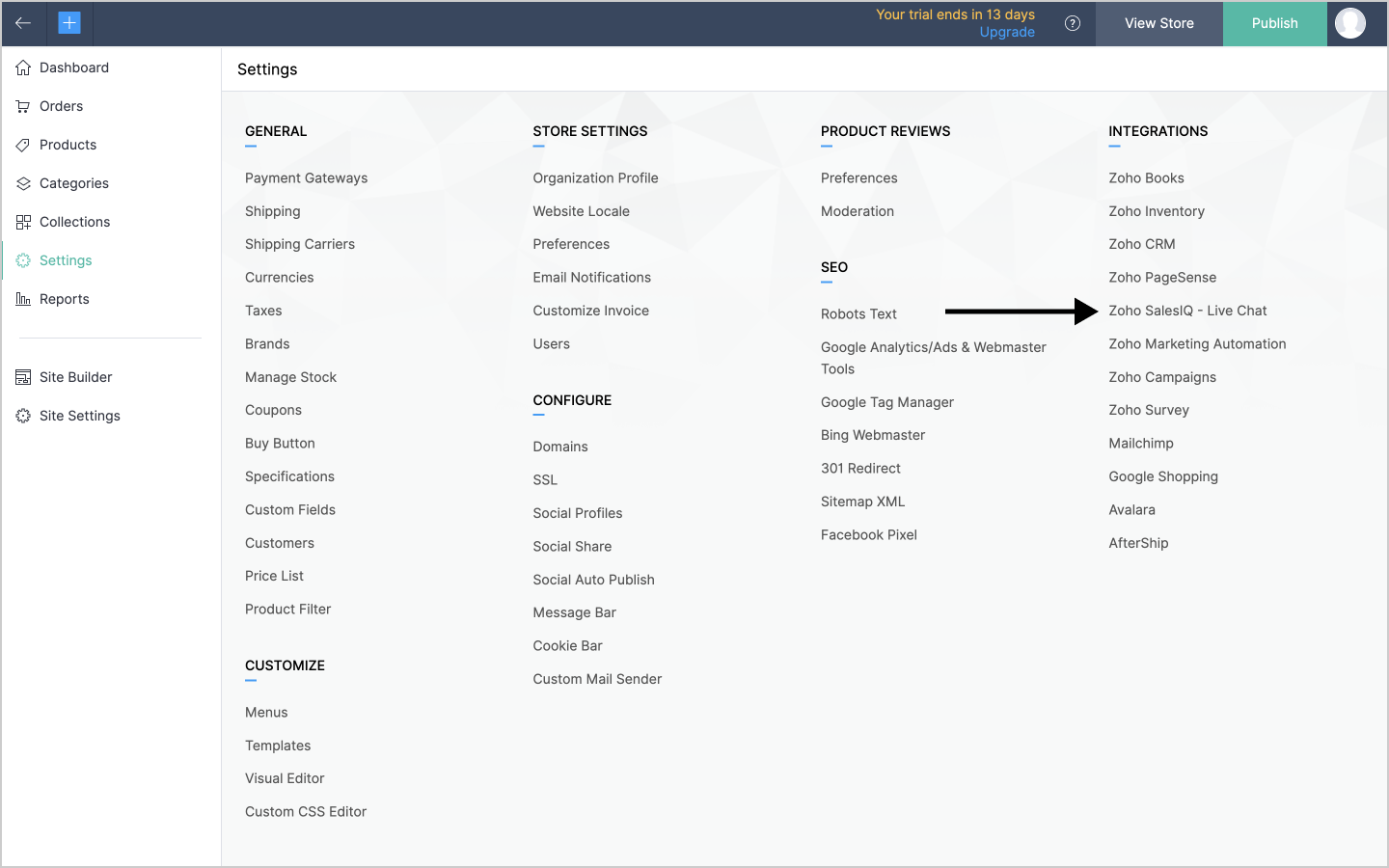Open Email Notifications settings
The width and height of the screenshot is (1389, 868).
(591, 278)
